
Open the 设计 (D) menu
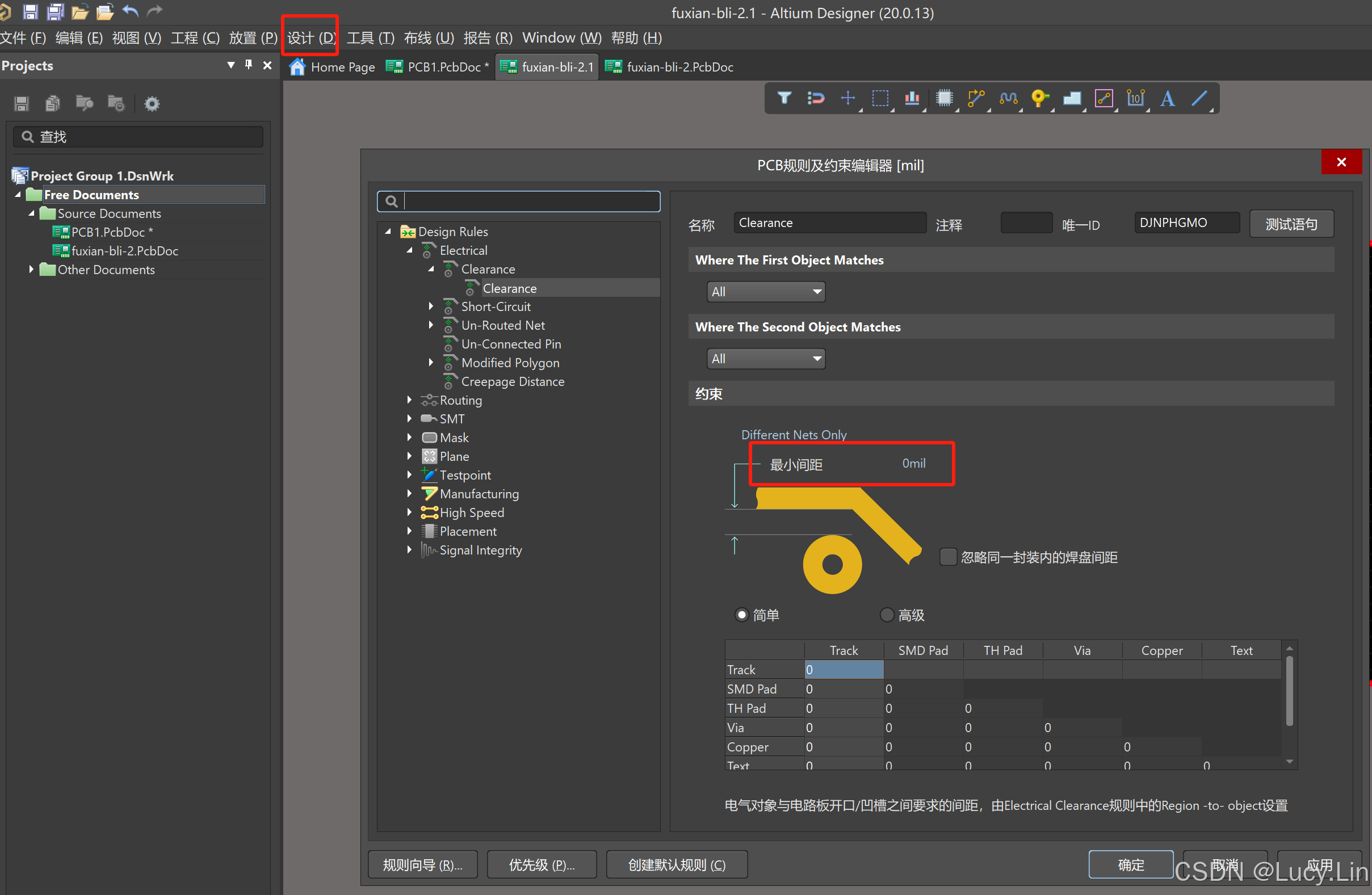tap(311, 38)
